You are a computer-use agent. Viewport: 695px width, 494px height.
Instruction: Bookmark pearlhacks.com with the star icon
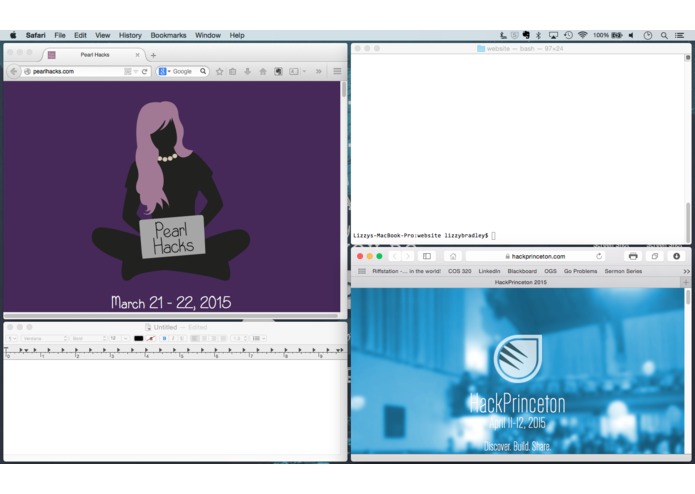pos(219,71)
